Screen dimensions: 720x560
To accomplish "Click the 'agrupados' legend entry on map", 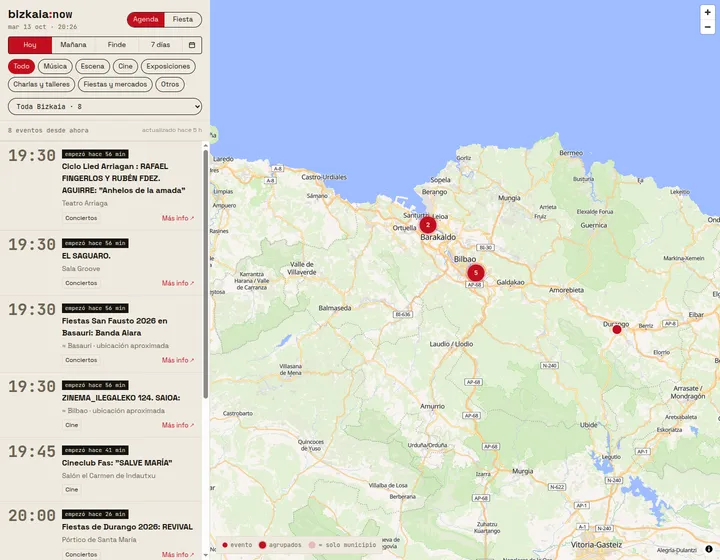I will (280, 545).
